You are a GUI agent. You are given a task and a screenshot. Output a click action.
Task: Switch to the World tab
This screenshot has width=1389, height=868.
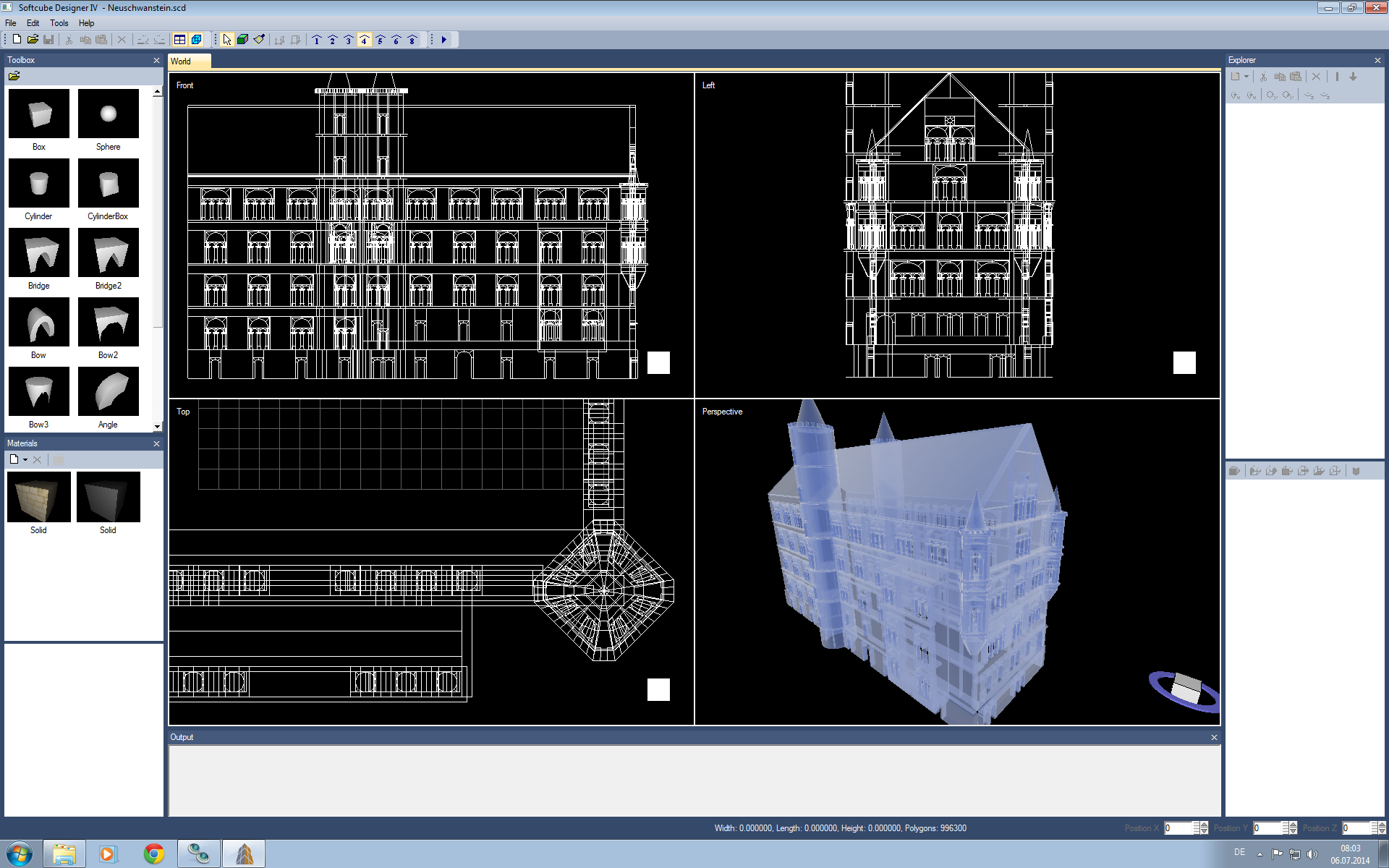tap(182, 61)
